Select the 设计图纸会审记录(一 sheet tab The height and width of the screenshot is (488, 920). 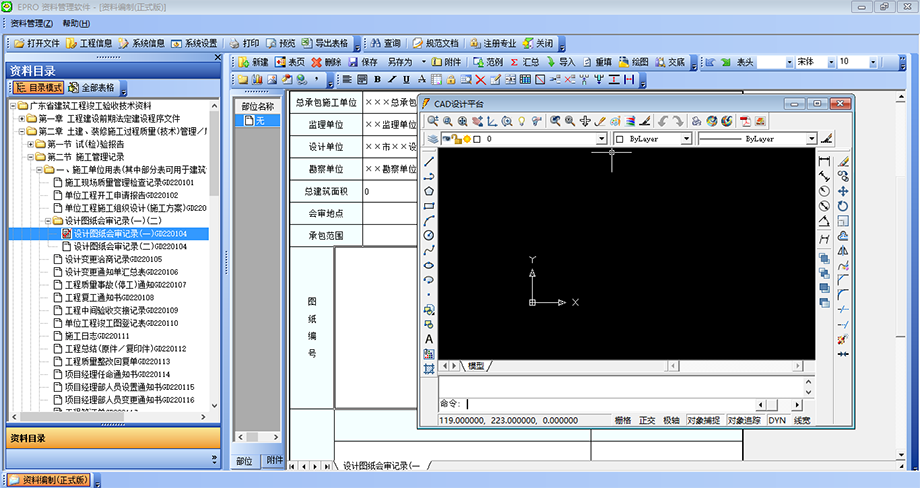point(381,466)
